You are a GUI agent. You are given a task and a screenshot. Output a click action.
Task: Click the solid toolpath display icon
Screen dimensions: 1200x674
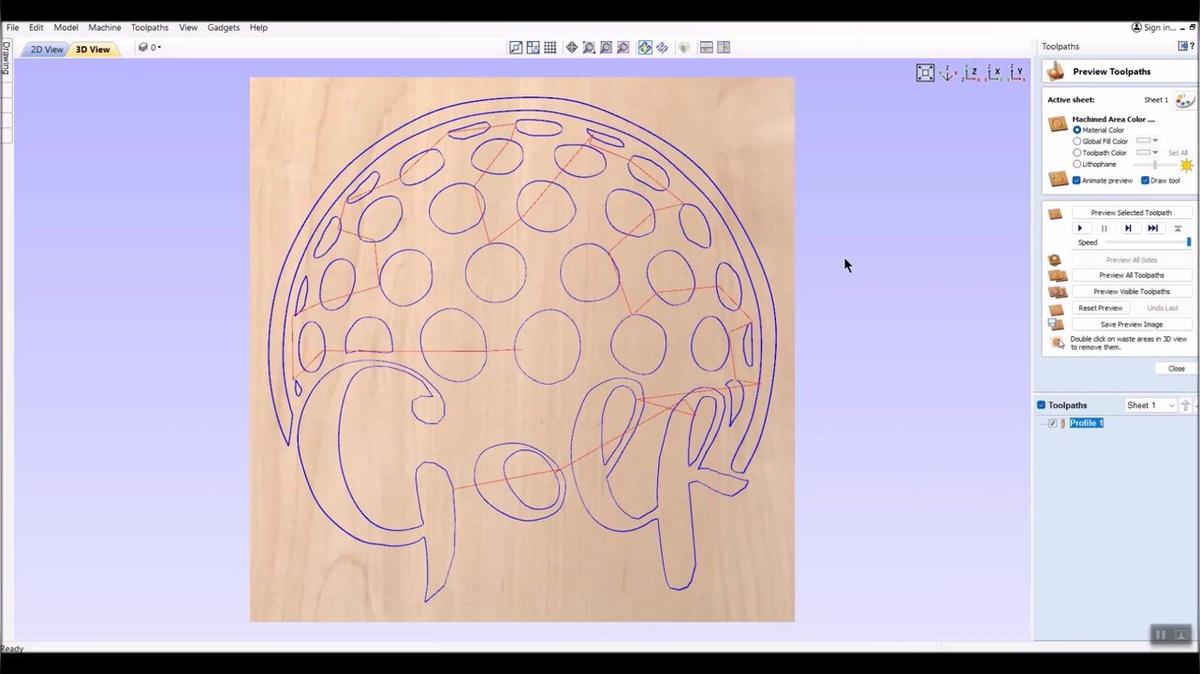click(662, 47)
